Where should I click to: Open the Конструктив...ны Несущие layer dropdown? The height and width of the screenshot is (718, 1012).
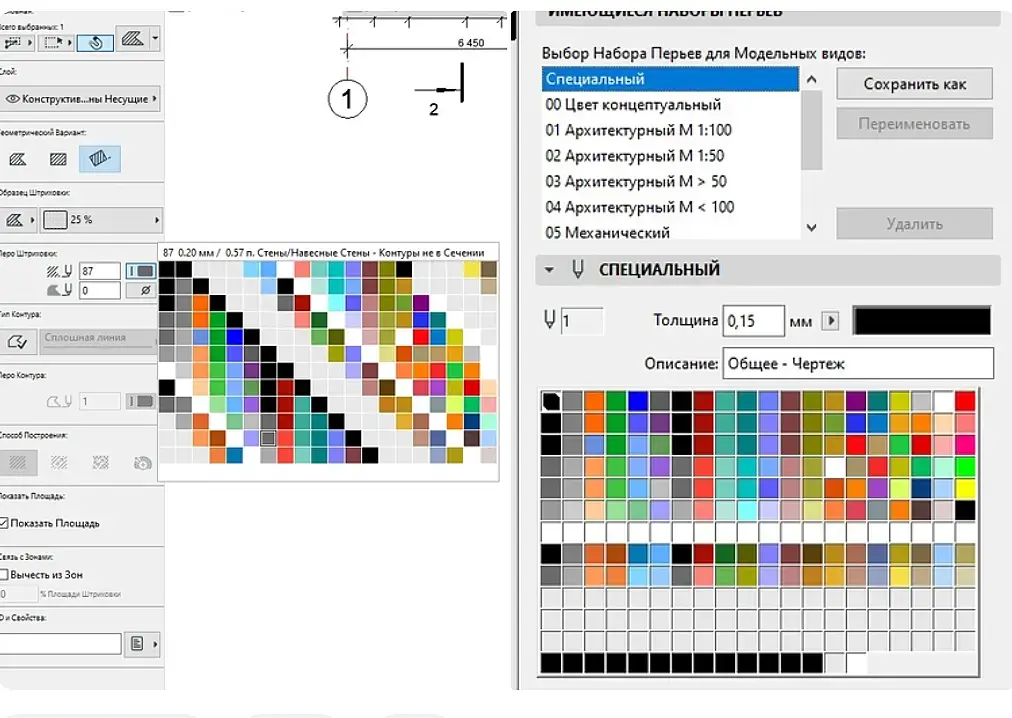[80, 99]
